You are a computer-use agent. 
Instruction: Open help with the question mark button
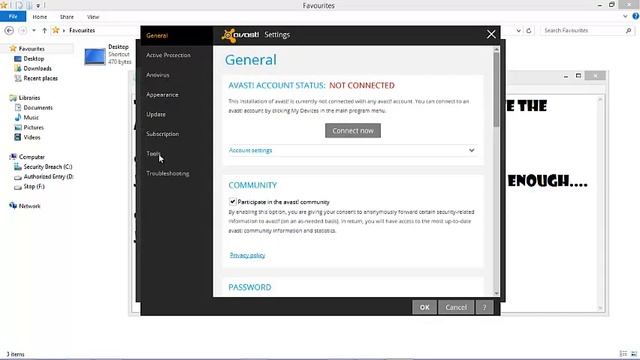click(484, 307)
